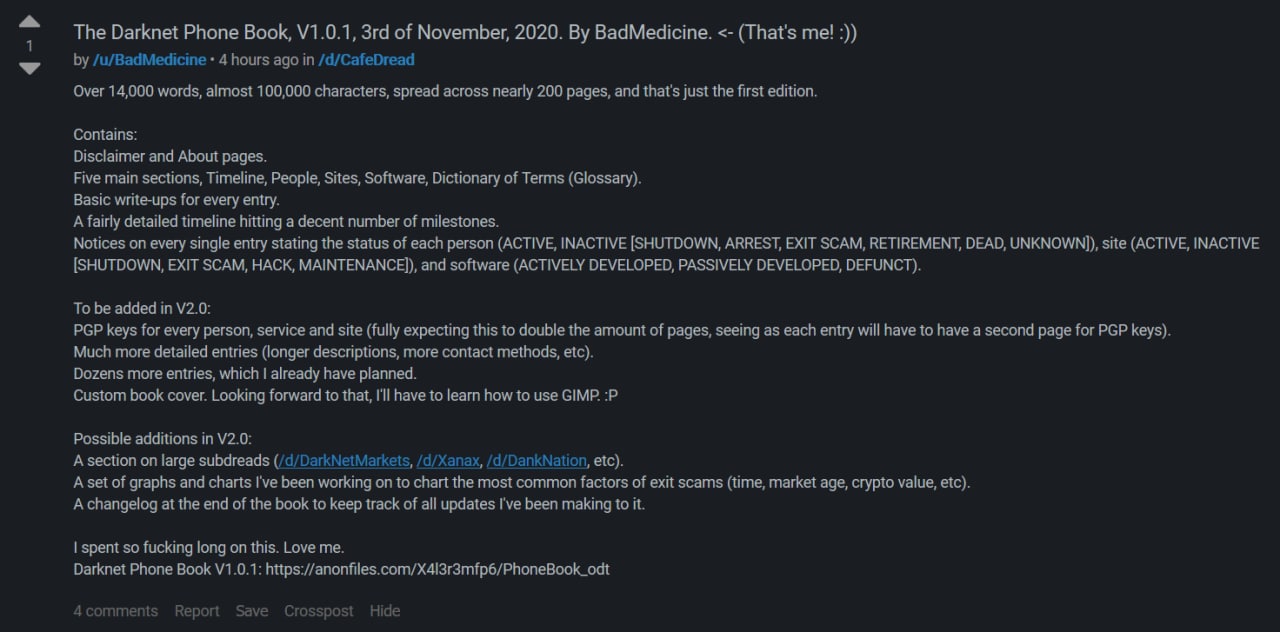Click the 'Possible additions in V2.0:' line
The width and height of the screenshot is (1280, 632).
(x=162, y=439)
